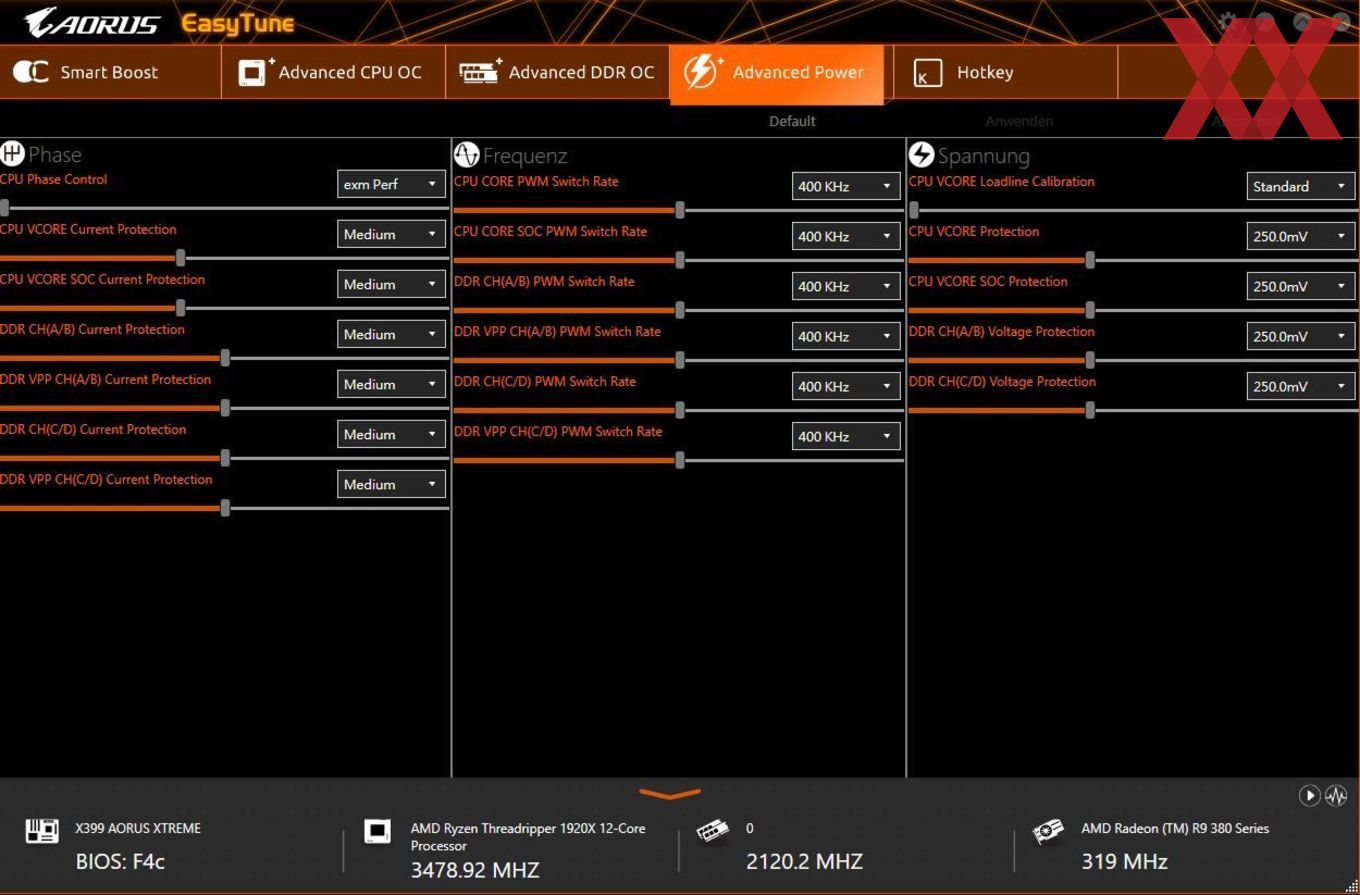Open DDR CH(C/D) Voltage Protection dropdown
1360x895 pixels.
[x=1301, y=386]
